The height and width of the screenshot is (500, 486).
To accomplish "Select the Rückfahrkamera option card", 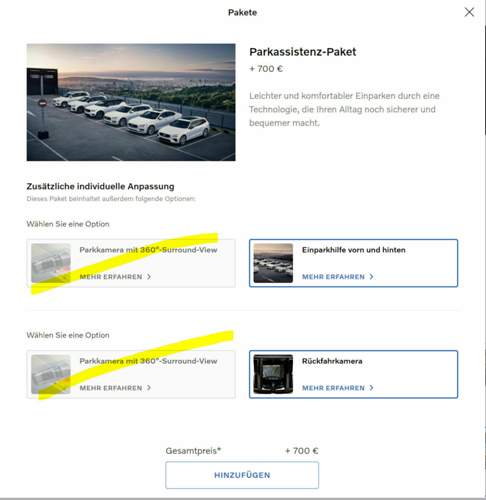I will [353, 374].
